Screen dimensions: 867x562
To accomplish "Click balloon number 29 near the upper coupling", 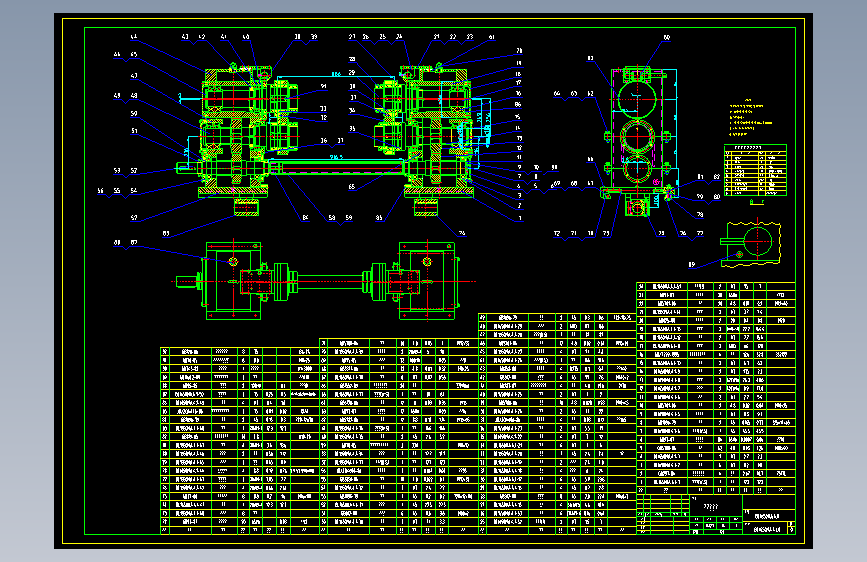I will pyautogui.click(x=352, y=72).
